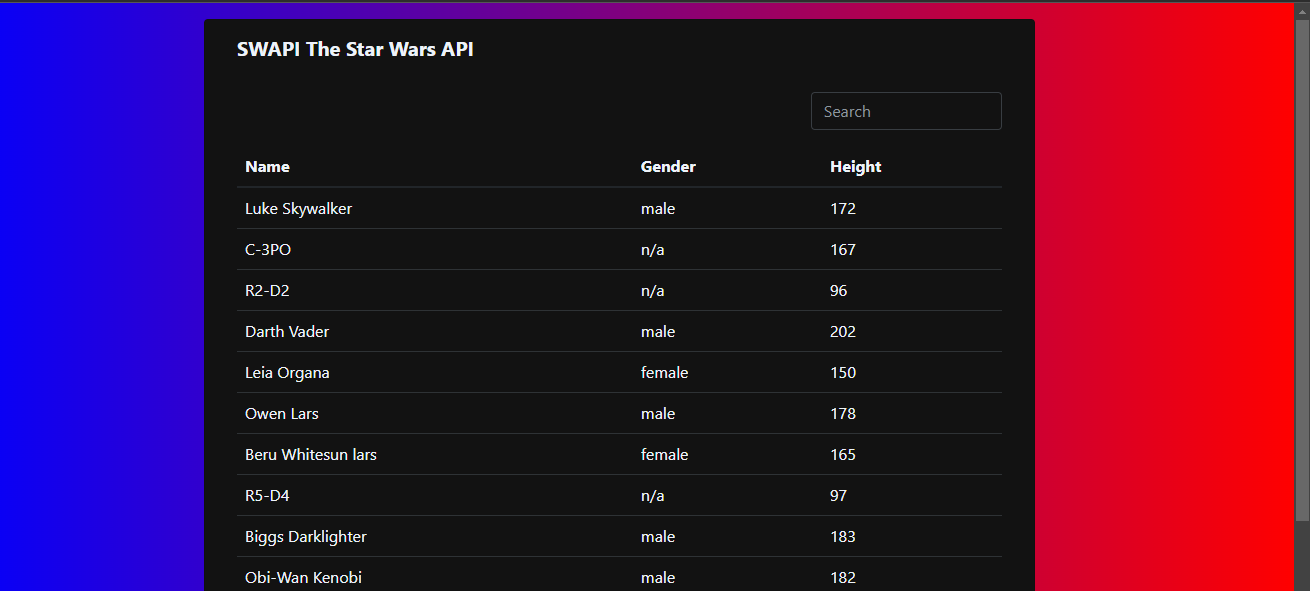Click the female gender cell for Leia Organa
1310x591 pixels.
(664, 373)
